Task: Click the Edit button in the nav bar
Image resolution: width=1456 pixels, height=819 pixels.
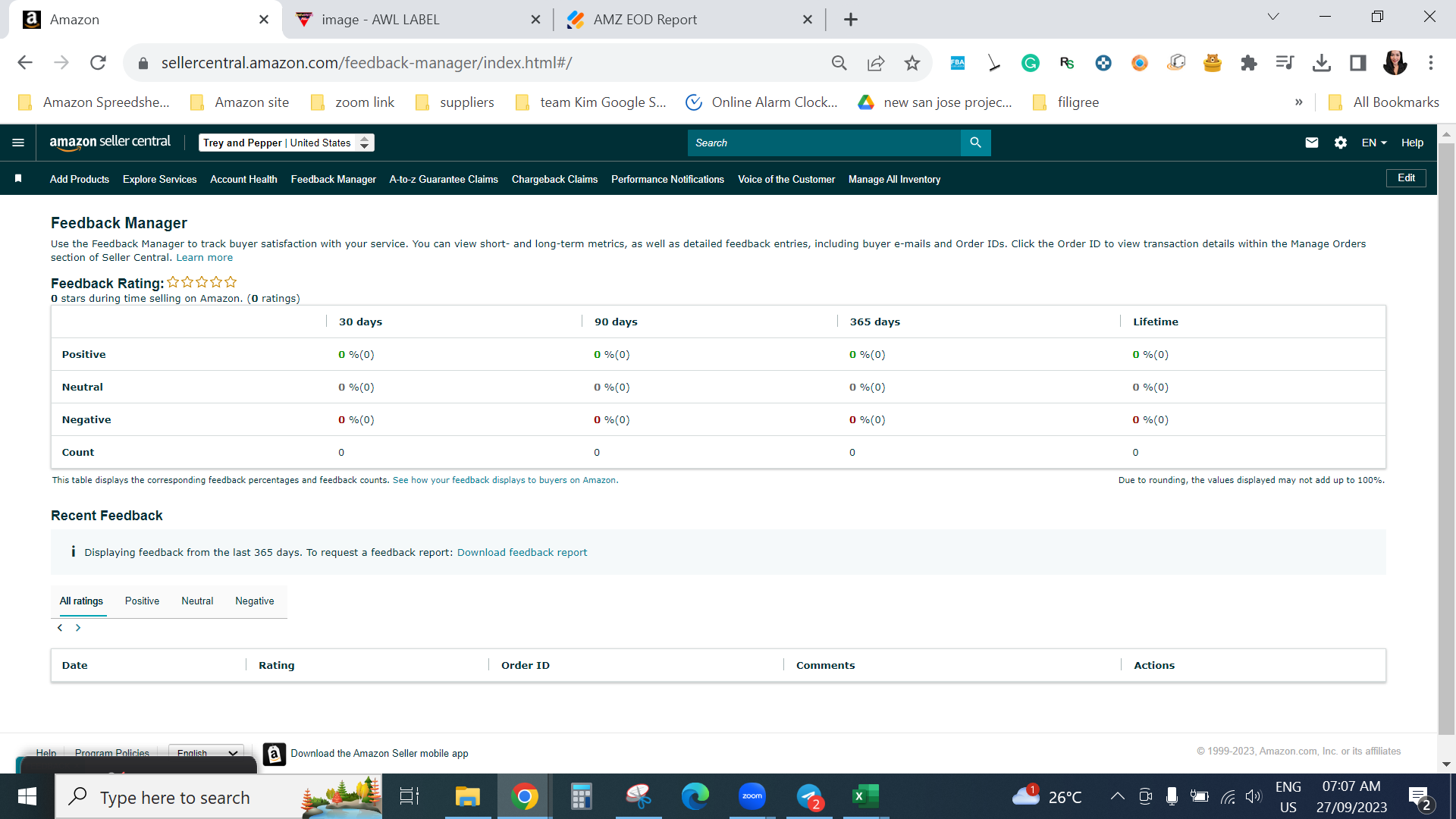Action: click(1406, 177)
